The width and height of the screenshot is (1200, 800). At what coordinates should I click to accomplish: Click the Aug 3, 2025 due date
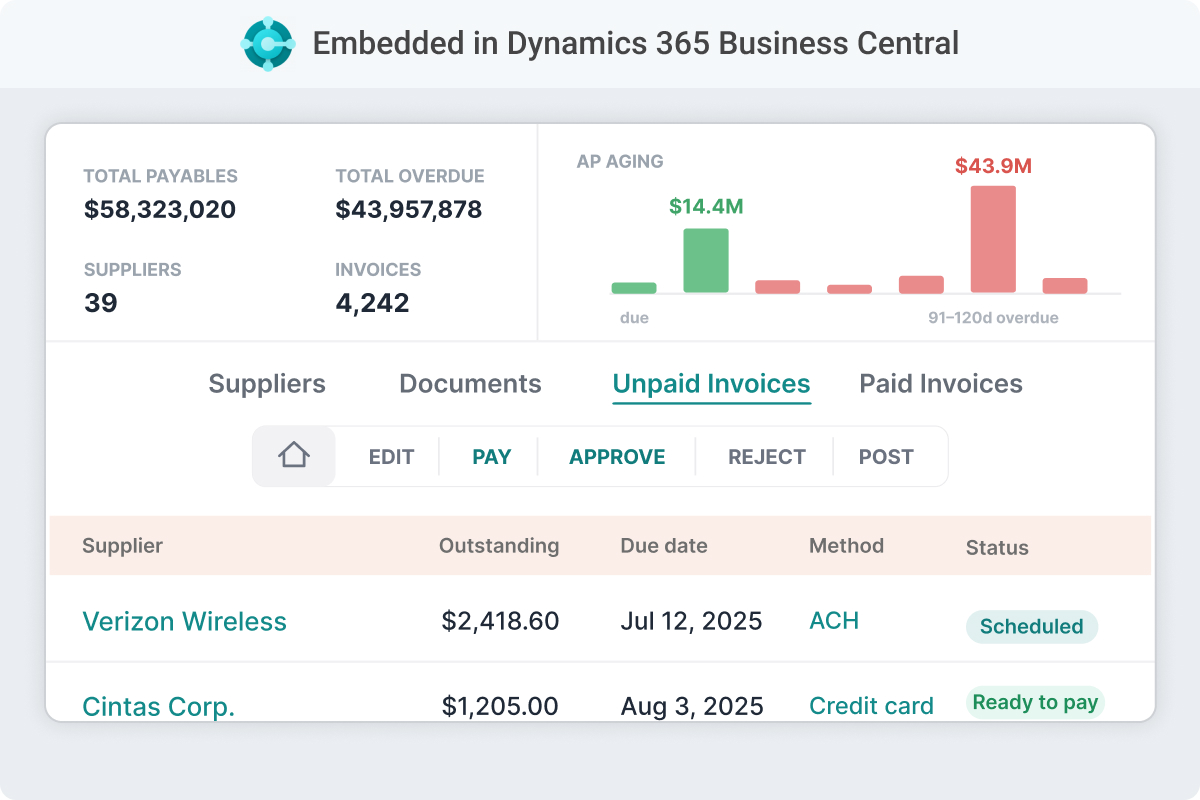pos(692,706)
